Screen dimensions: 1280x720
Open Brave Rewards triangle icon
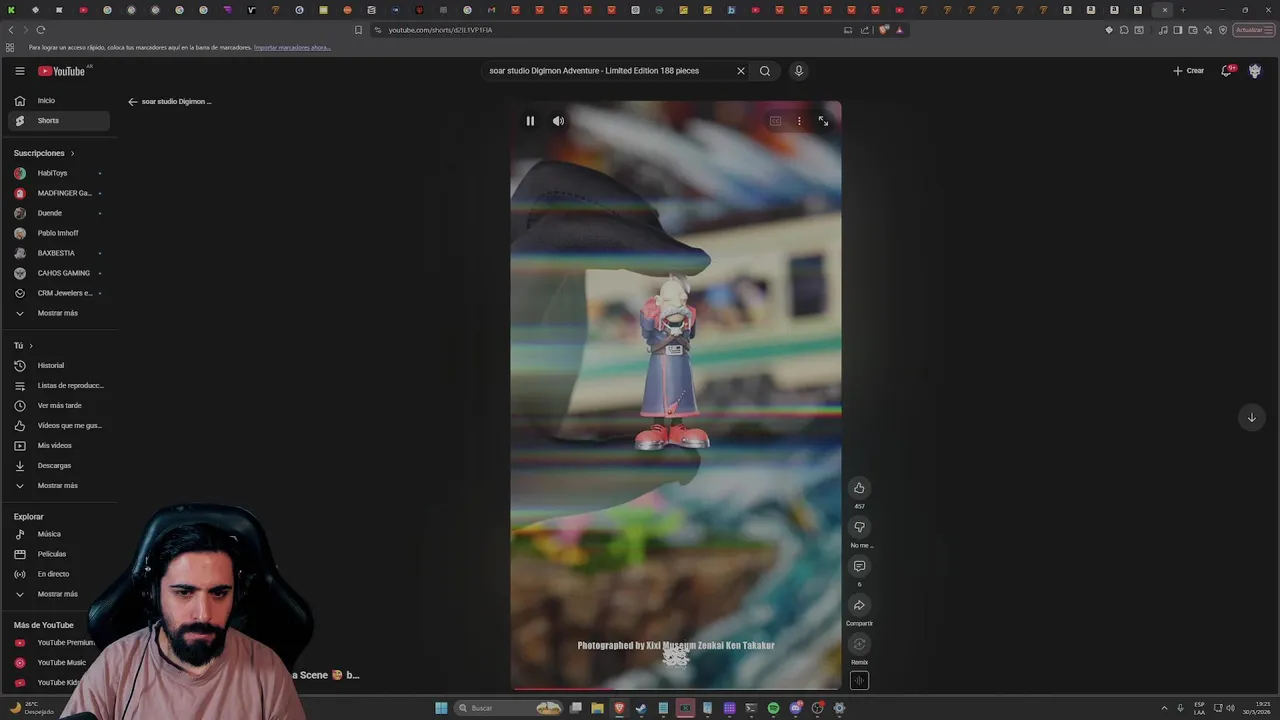pos(899,30)
